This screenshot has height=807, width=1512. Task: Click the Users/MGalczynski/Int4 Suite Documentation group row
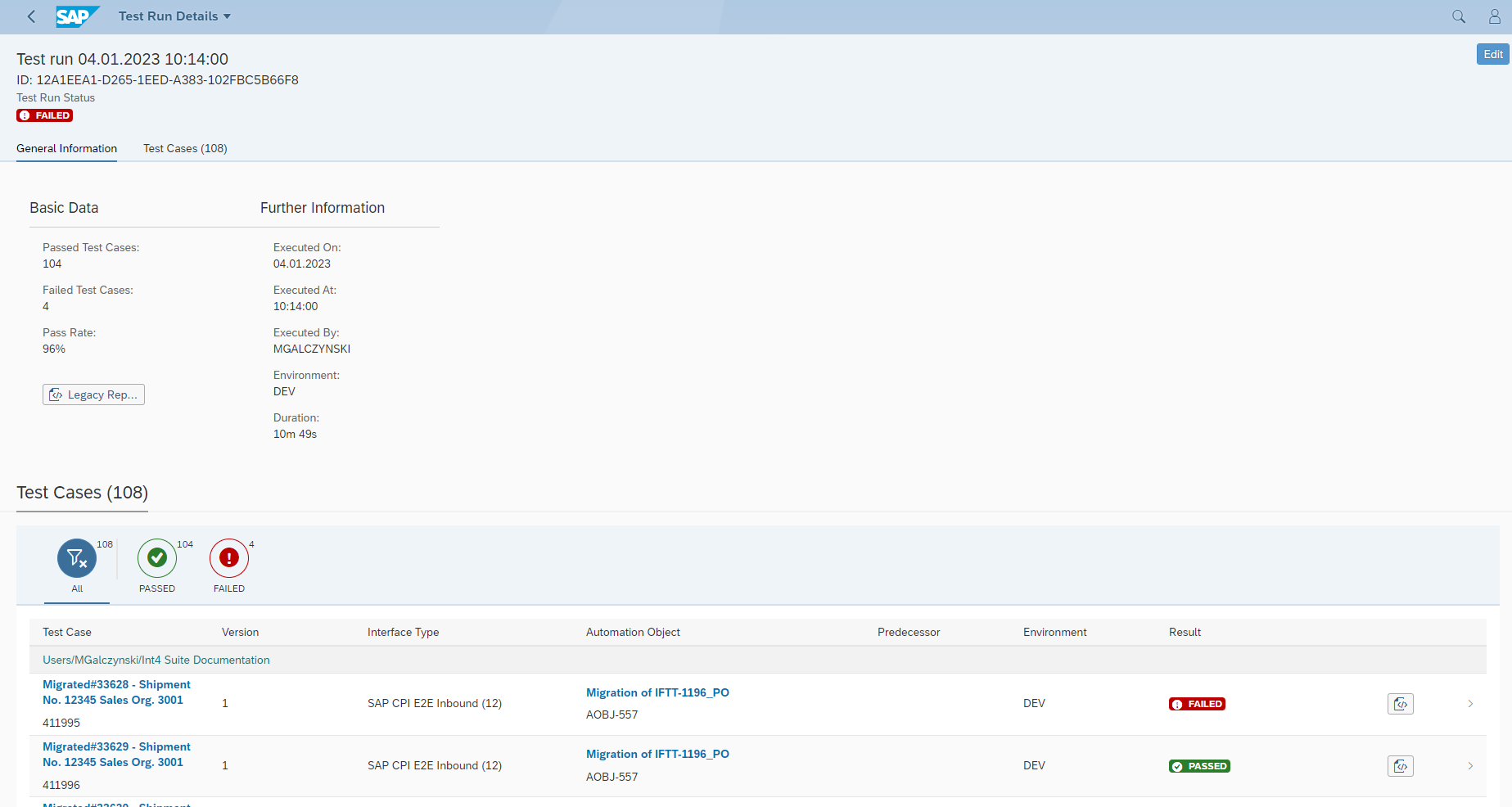[156, 660]
